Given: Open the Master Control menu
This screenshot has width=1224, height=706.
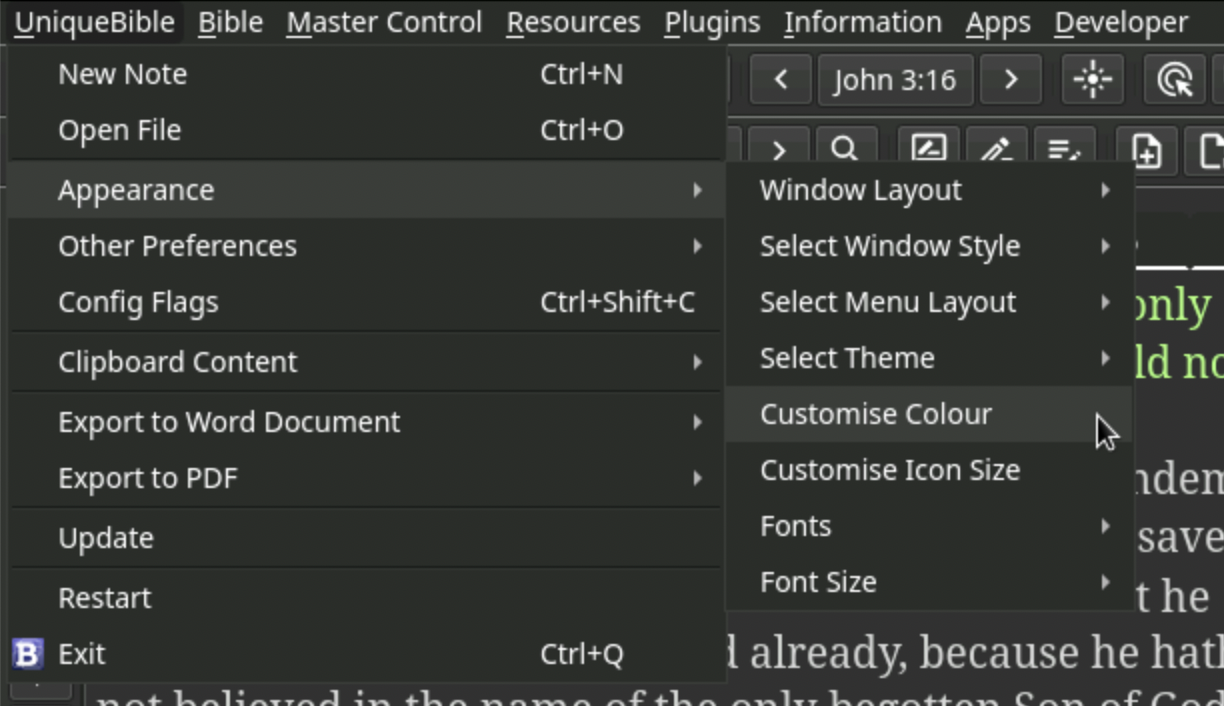Looking at the screenshot, I should pos(384,22).
